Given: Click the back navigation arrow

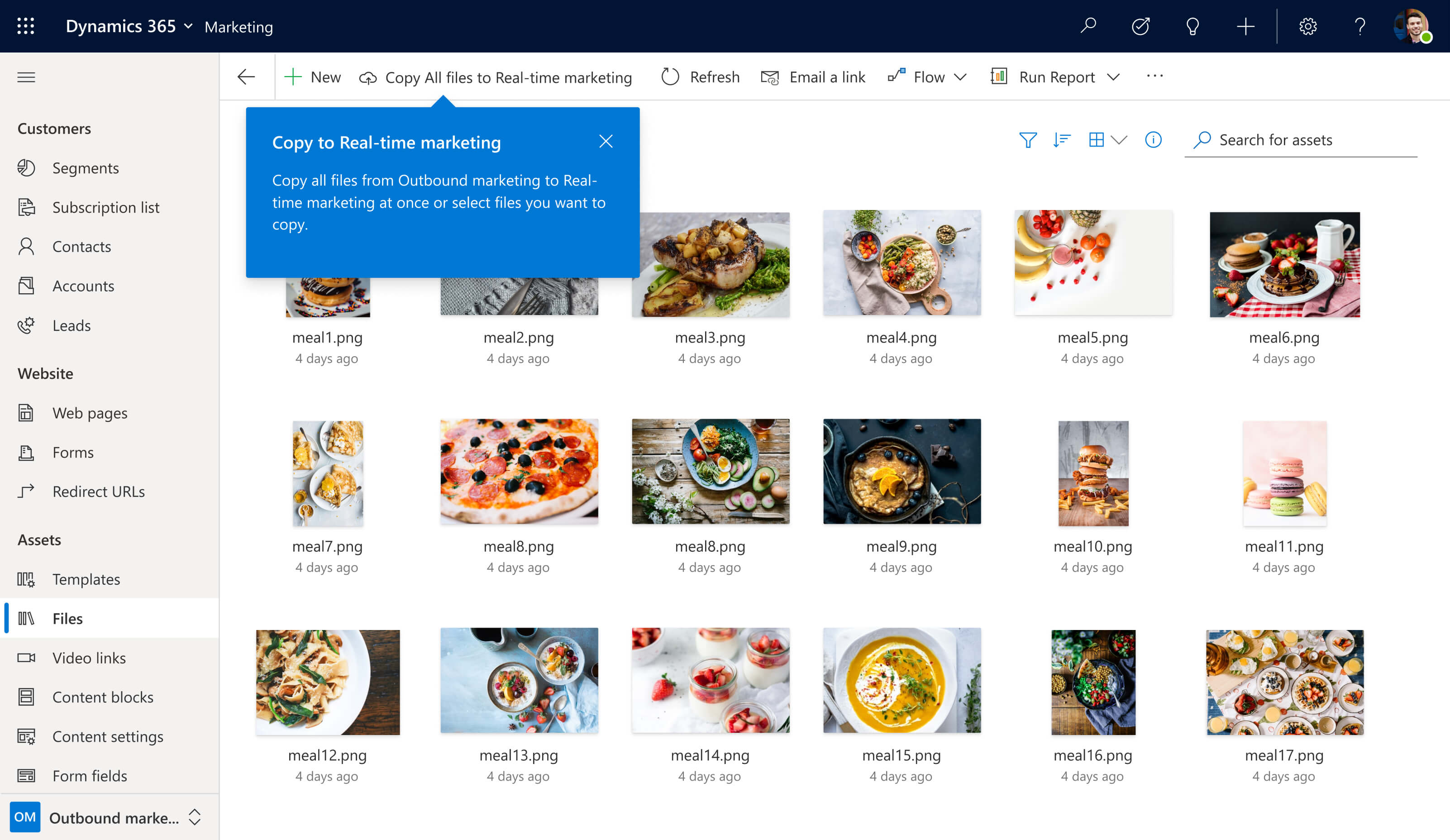Looking at the screenshot, I should 247,76.
